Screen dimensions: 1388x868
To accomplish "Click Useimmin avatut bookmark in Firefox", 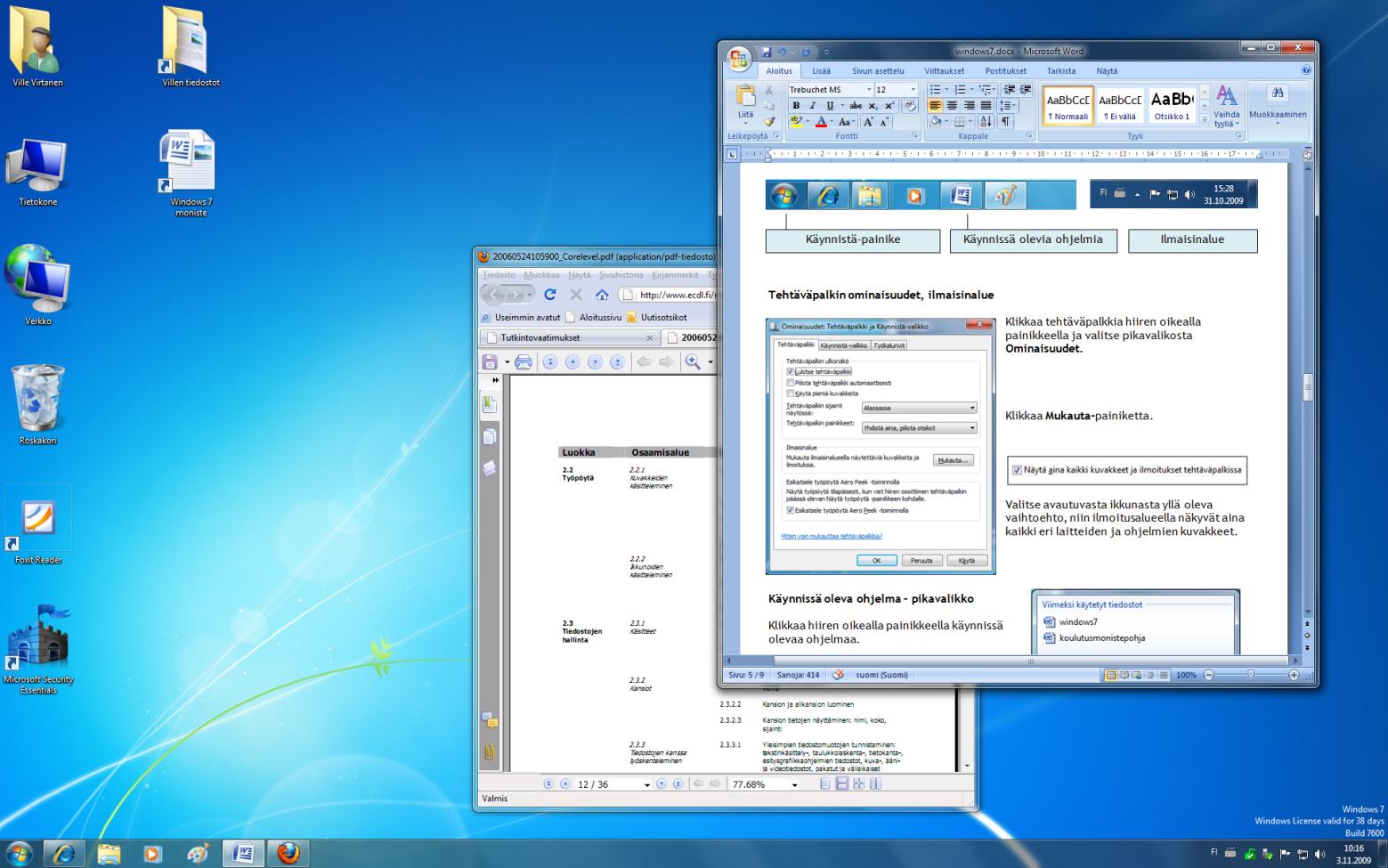I will point(521,317).
